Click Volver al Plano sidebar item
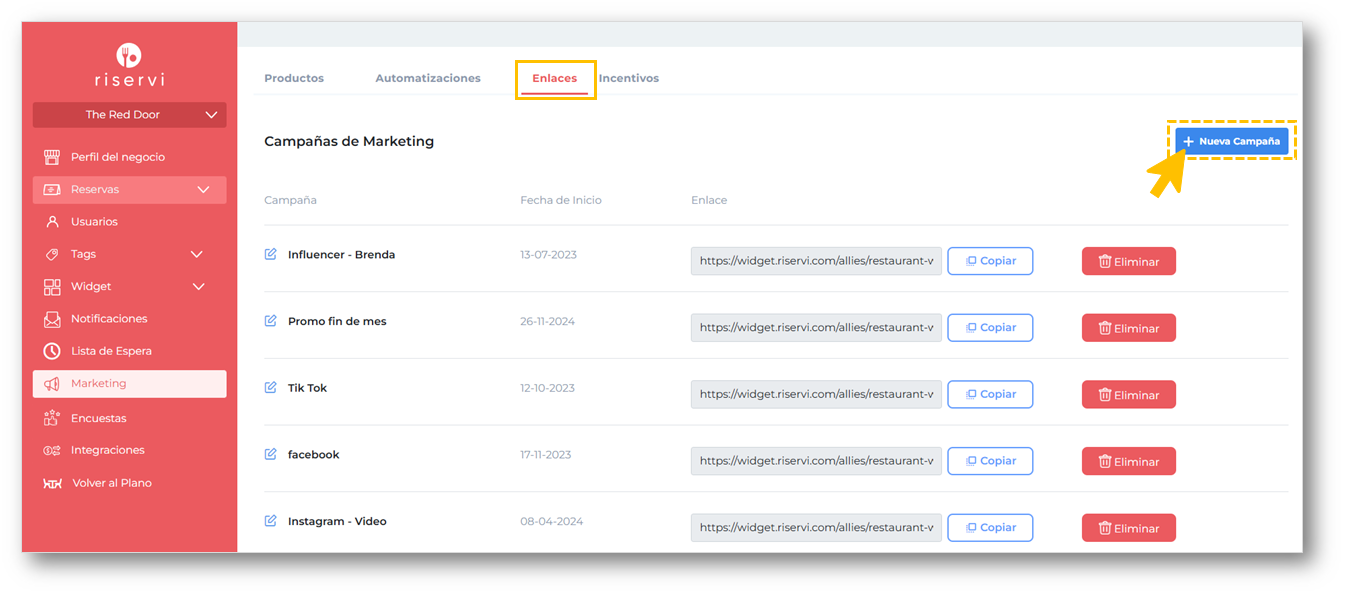Screen dimensions: 1345x595 111,483
